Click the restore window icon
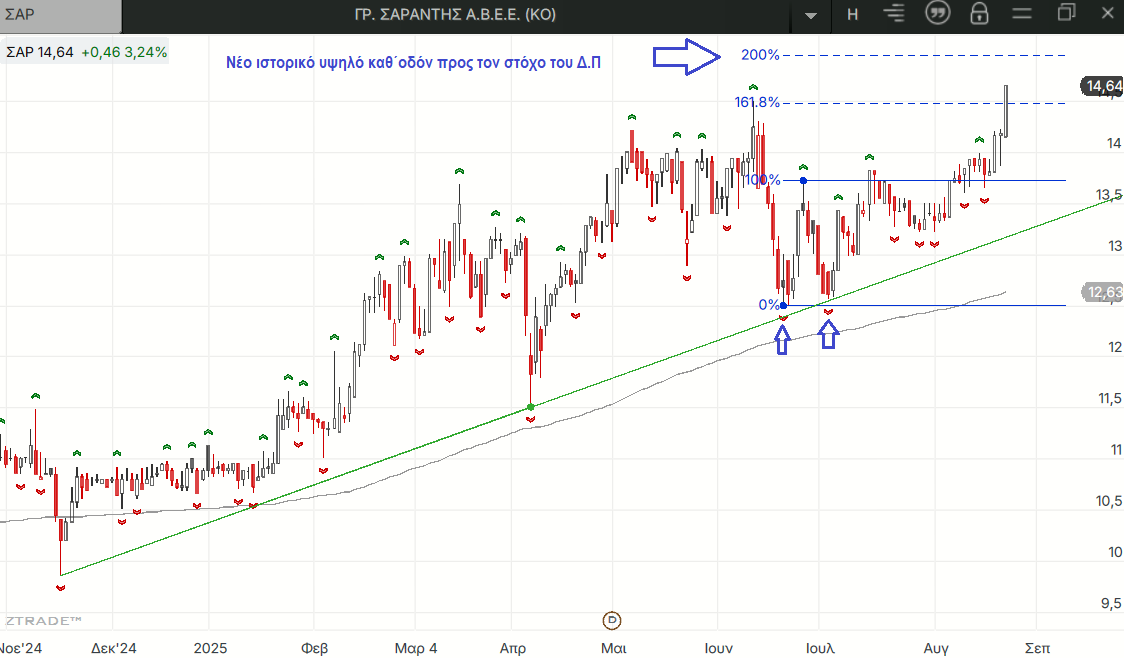The image size is (1124, 658). coord(1067,12)
